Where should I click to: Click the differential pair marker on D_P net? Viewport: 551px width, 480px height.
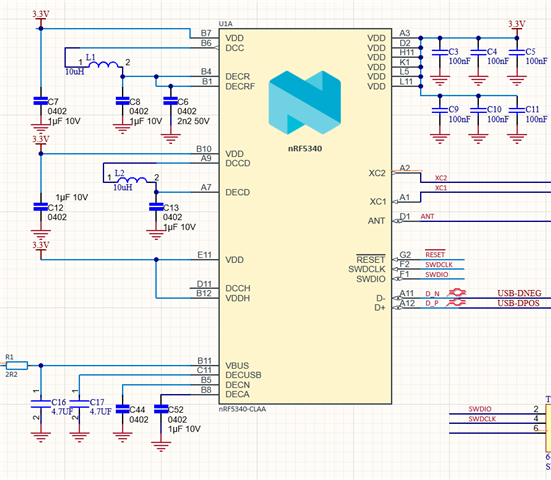(x=456, y=302)
